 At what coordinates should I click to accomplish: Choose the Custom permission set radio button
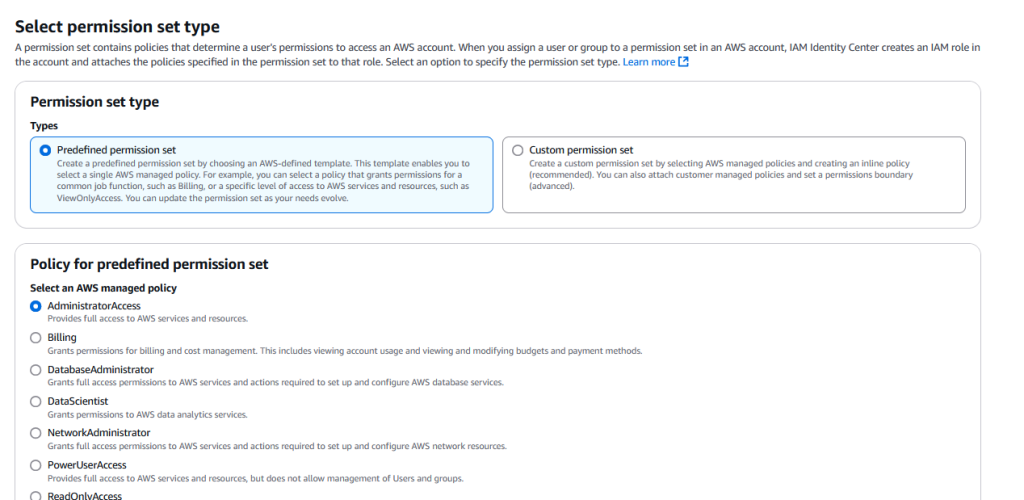pos(518,150)
